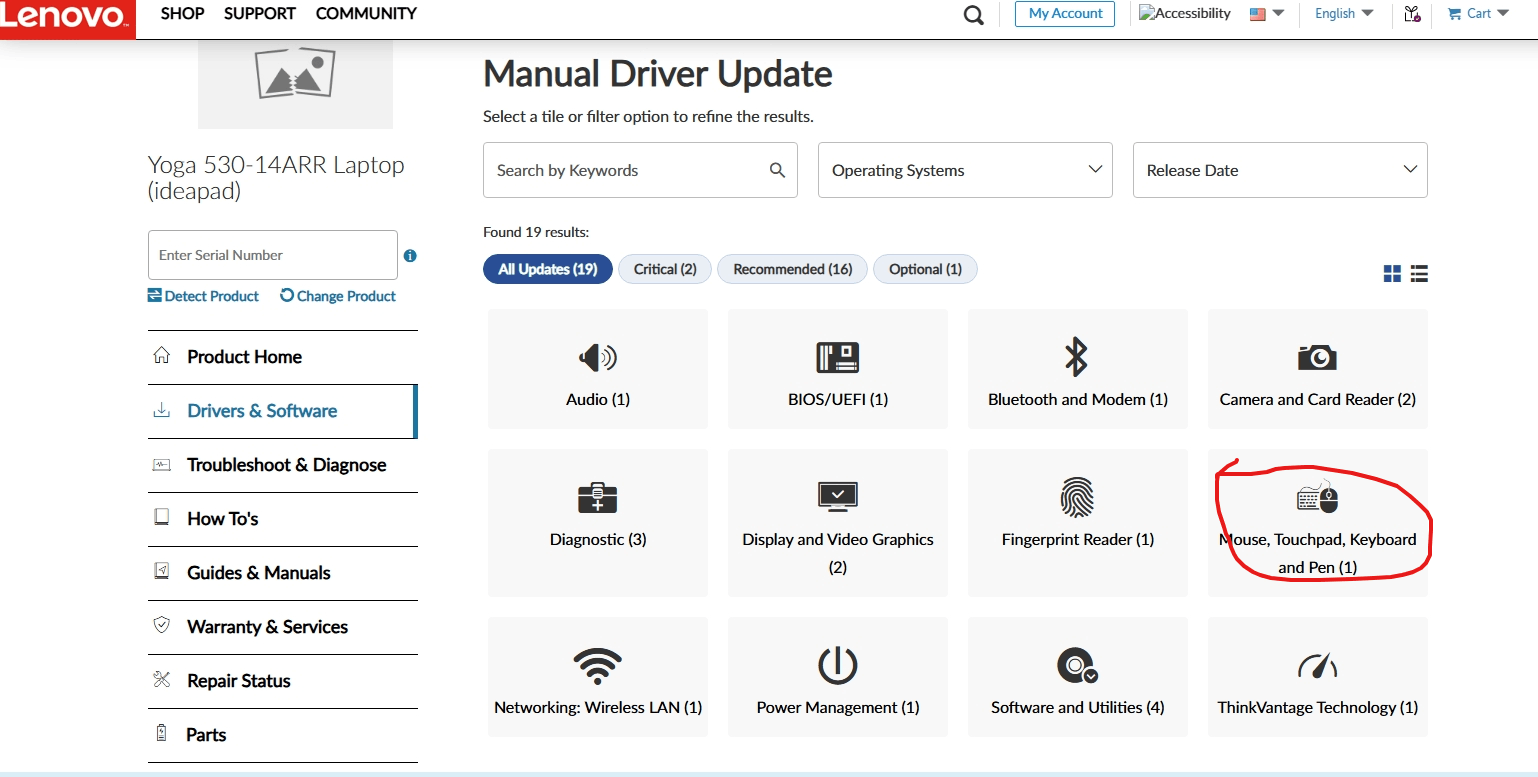Click the rewards gift icon in header
Image resolution: width=1538 pixels, height=777 pixels.
click(x=1412, y=14)
